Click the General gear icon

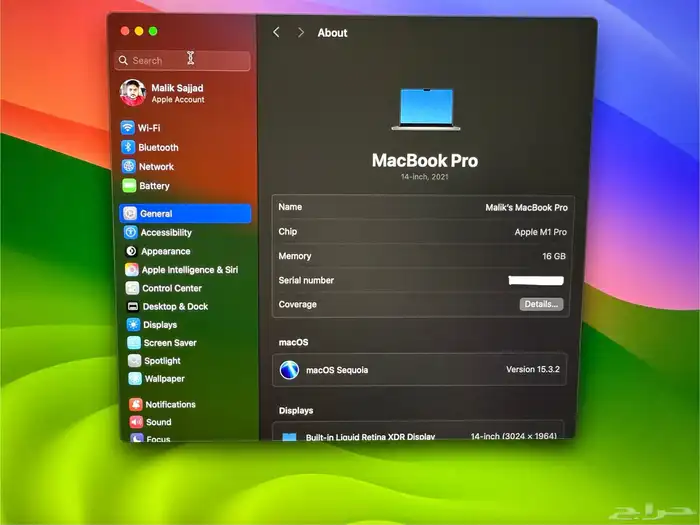click(130, 213)
